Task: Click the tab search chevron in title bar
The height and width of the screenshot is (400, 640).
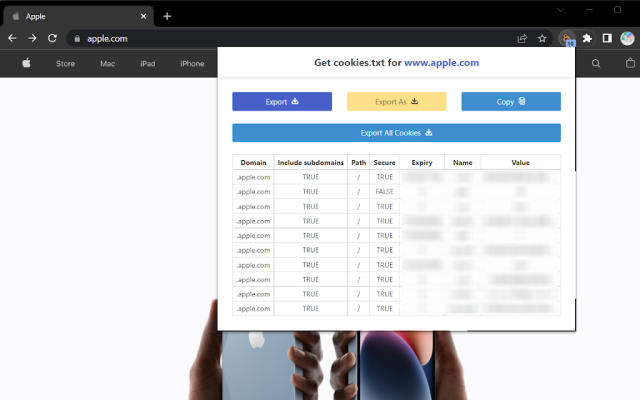Action: pyautogui.click(x=561, y=10)
